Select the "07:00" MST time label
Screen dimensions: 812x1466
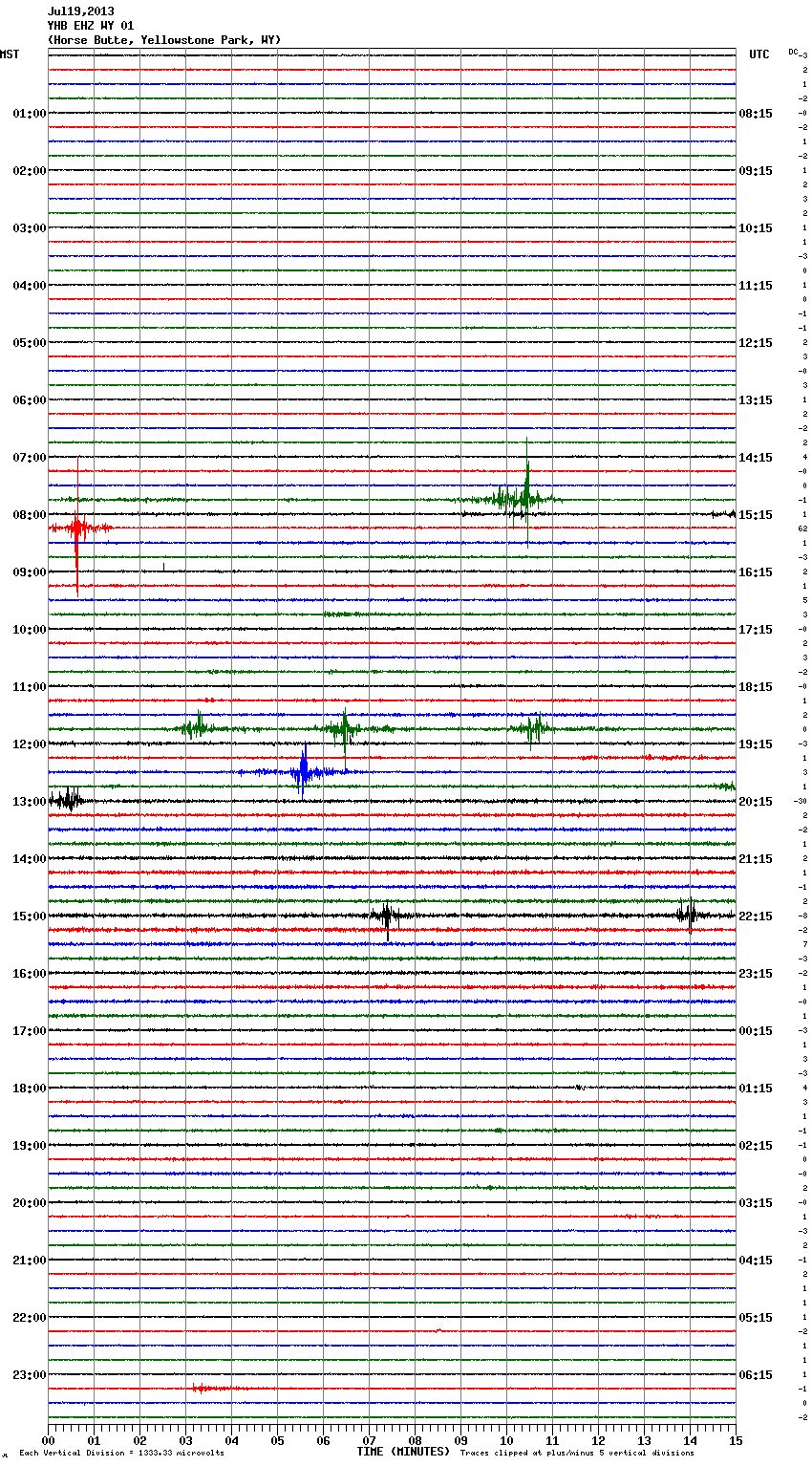[x=29, y=458]
